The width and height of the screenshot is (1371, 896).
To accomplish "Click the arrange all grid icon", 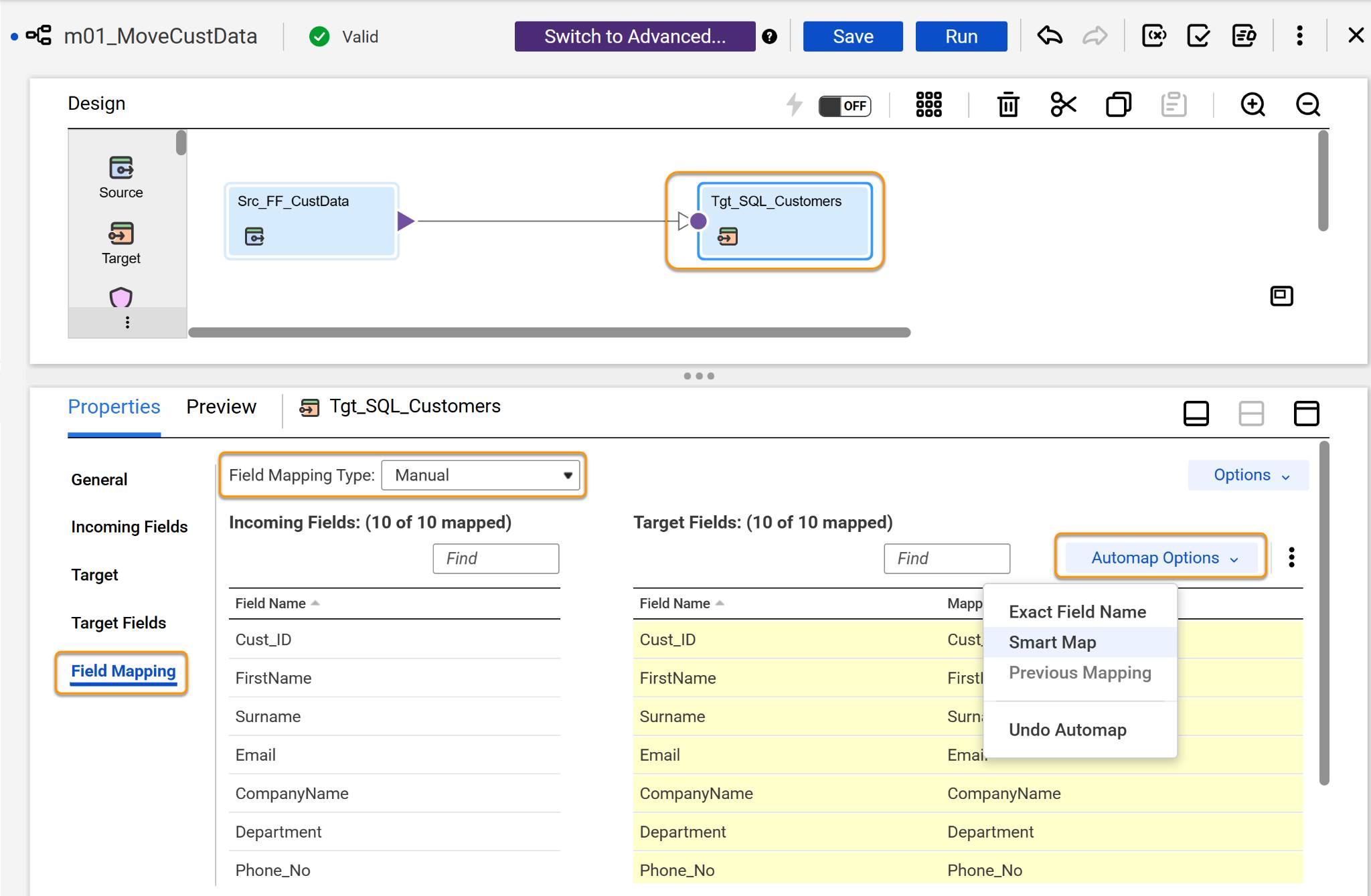I will (x=929, y=104).
